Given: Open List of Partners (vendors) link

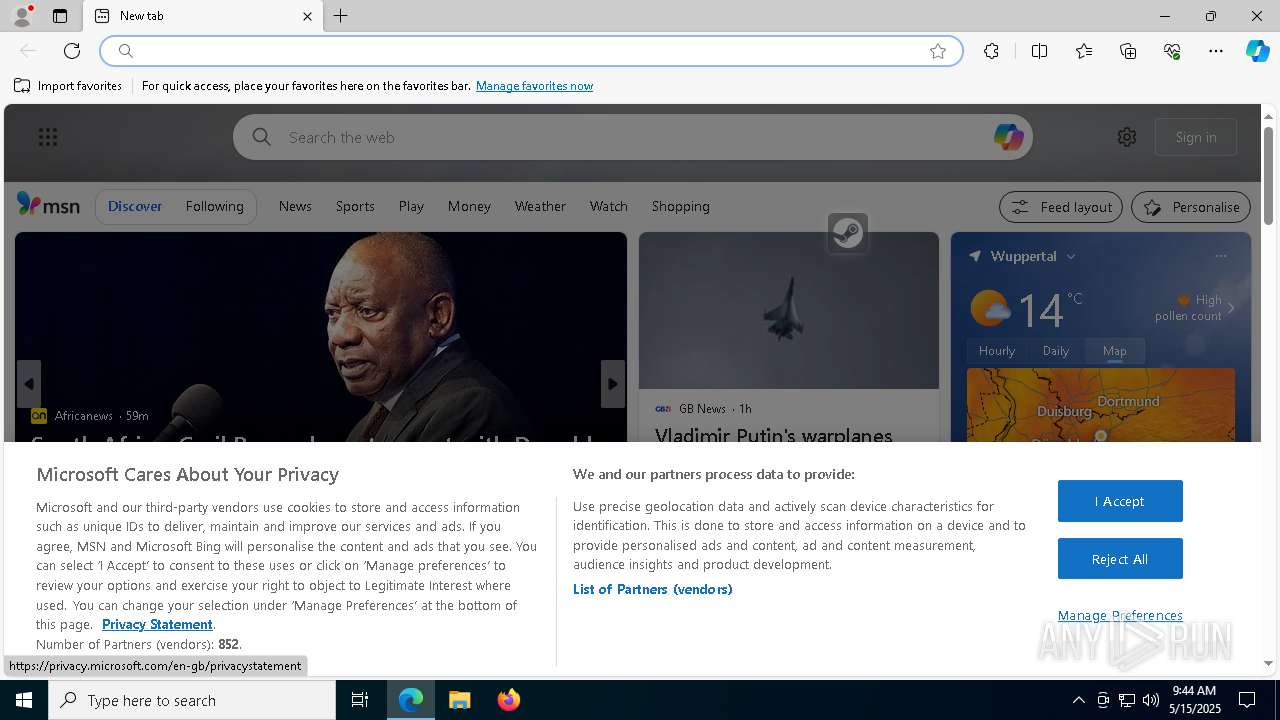Looking at the screenshot, I should point(653,589).
